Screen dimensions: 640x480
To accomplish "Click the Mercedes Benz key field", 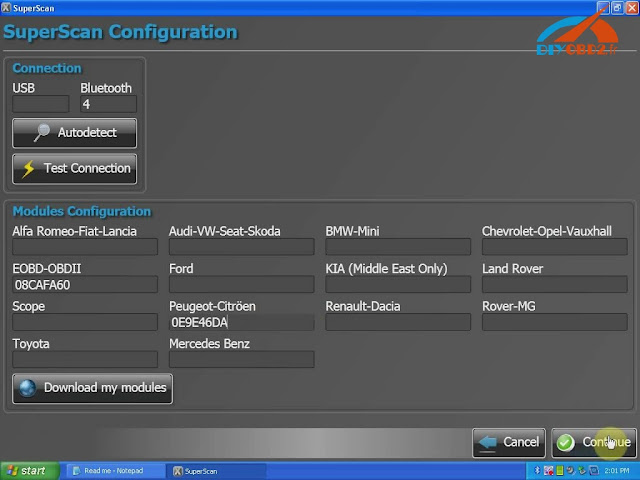I will point(242,360).
